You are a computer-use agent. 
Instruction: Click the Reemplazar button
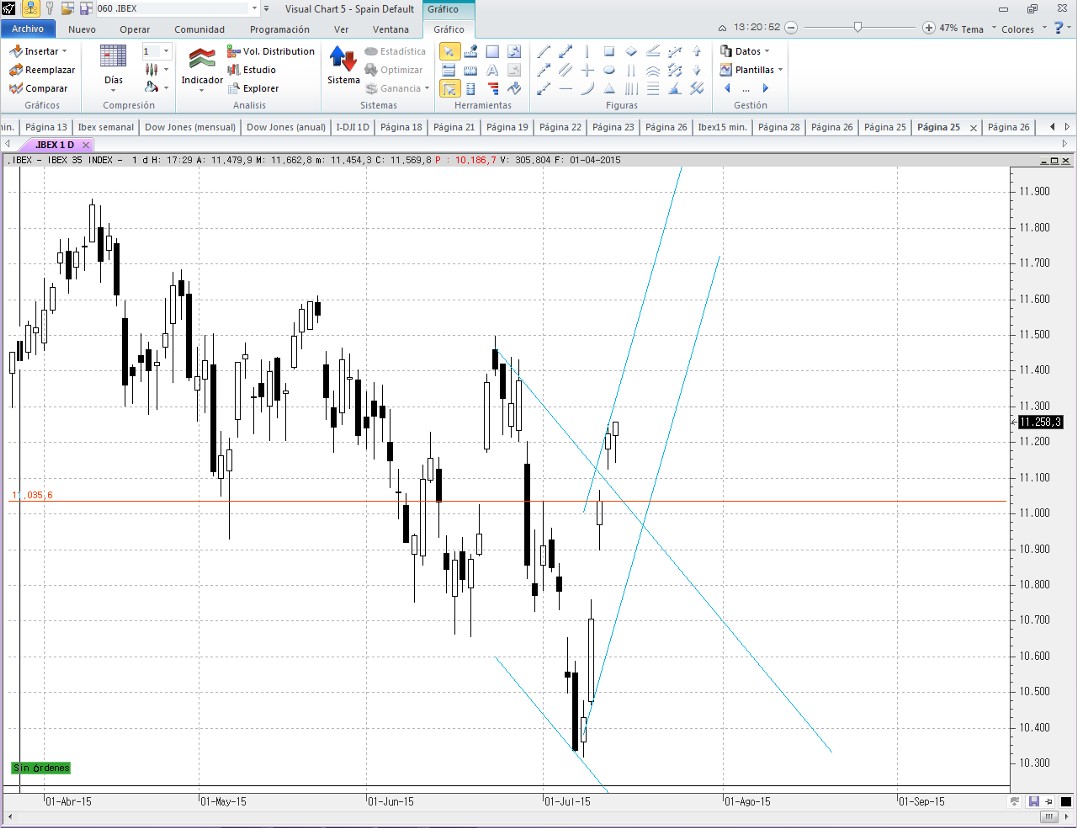tap(42, 70)
